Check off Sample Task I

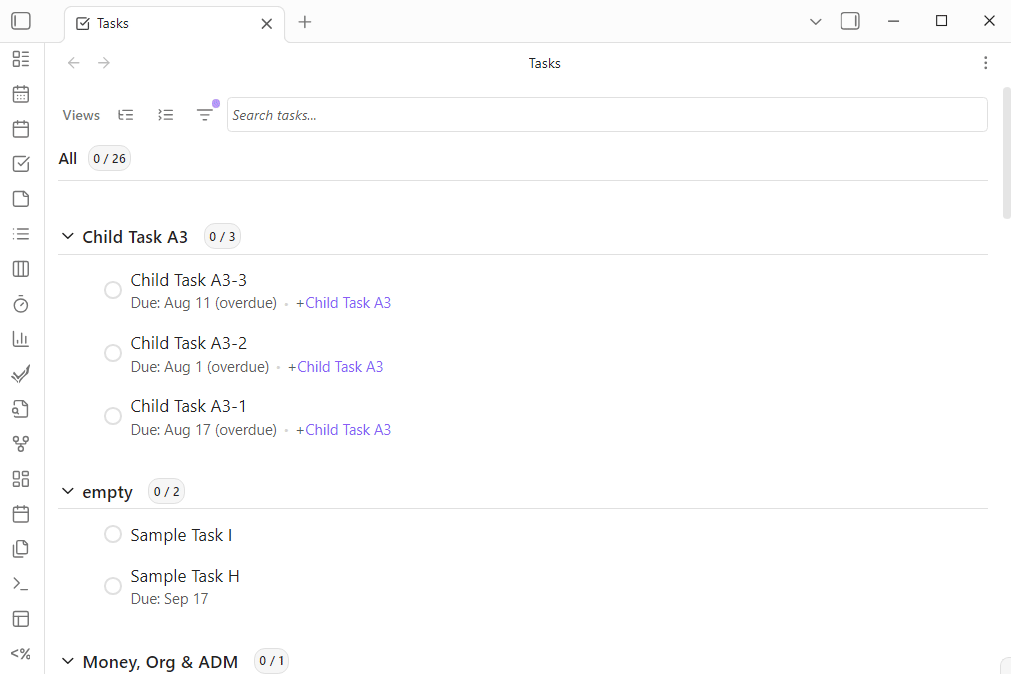point(113,534)
